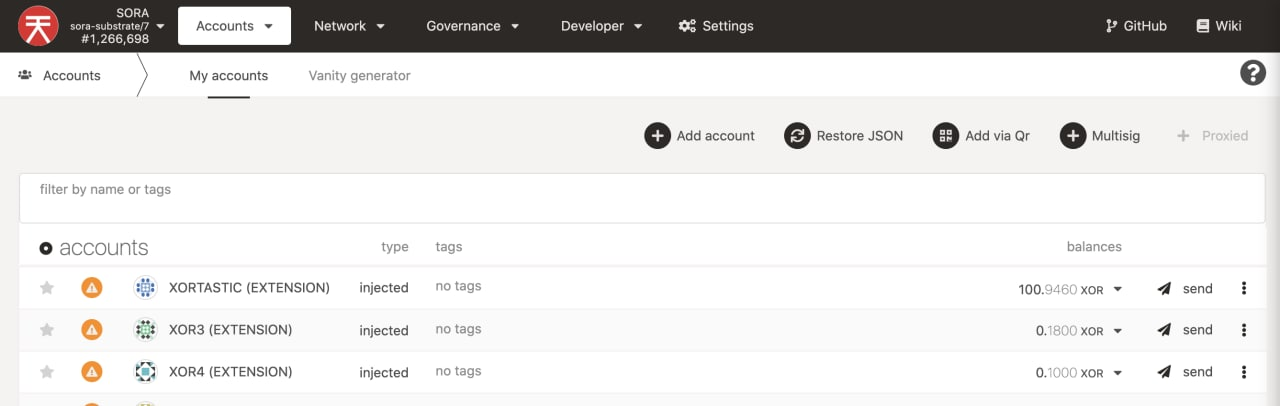Open the Wiki link
The image size is (1280, 406).
1219,26
